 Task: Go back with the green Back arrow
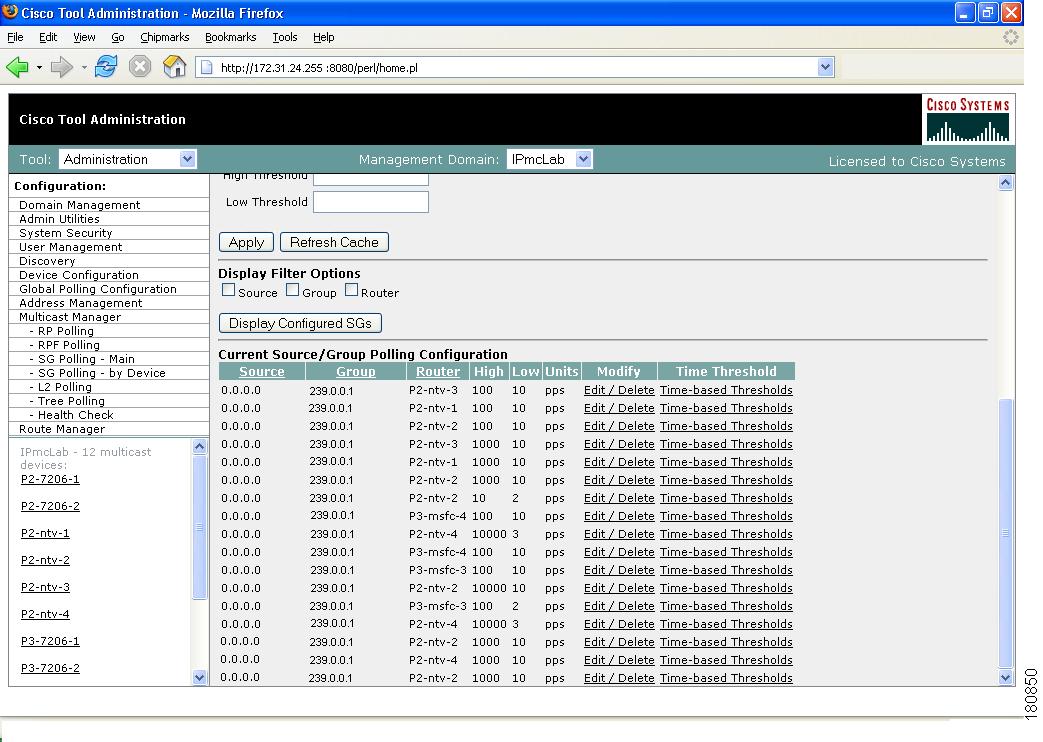pyautogui.click(x=17, y=67)
